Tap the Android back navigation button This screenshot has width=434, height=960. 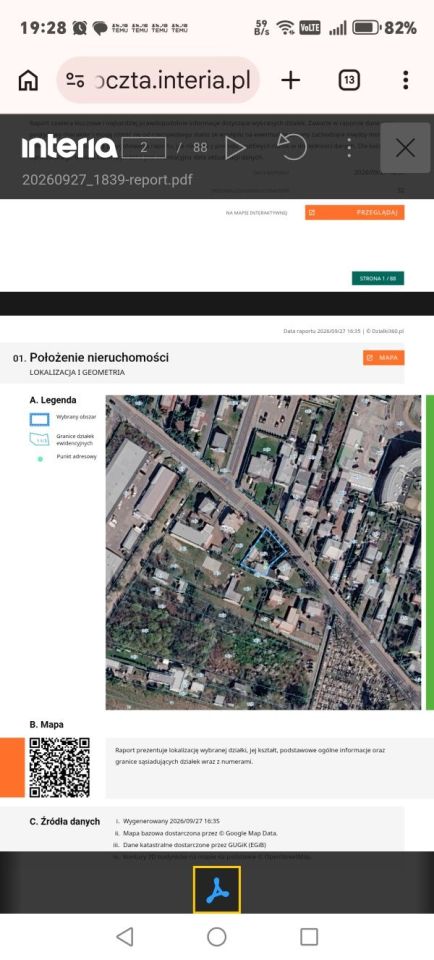pyautogui.click(x=124, y=936)
